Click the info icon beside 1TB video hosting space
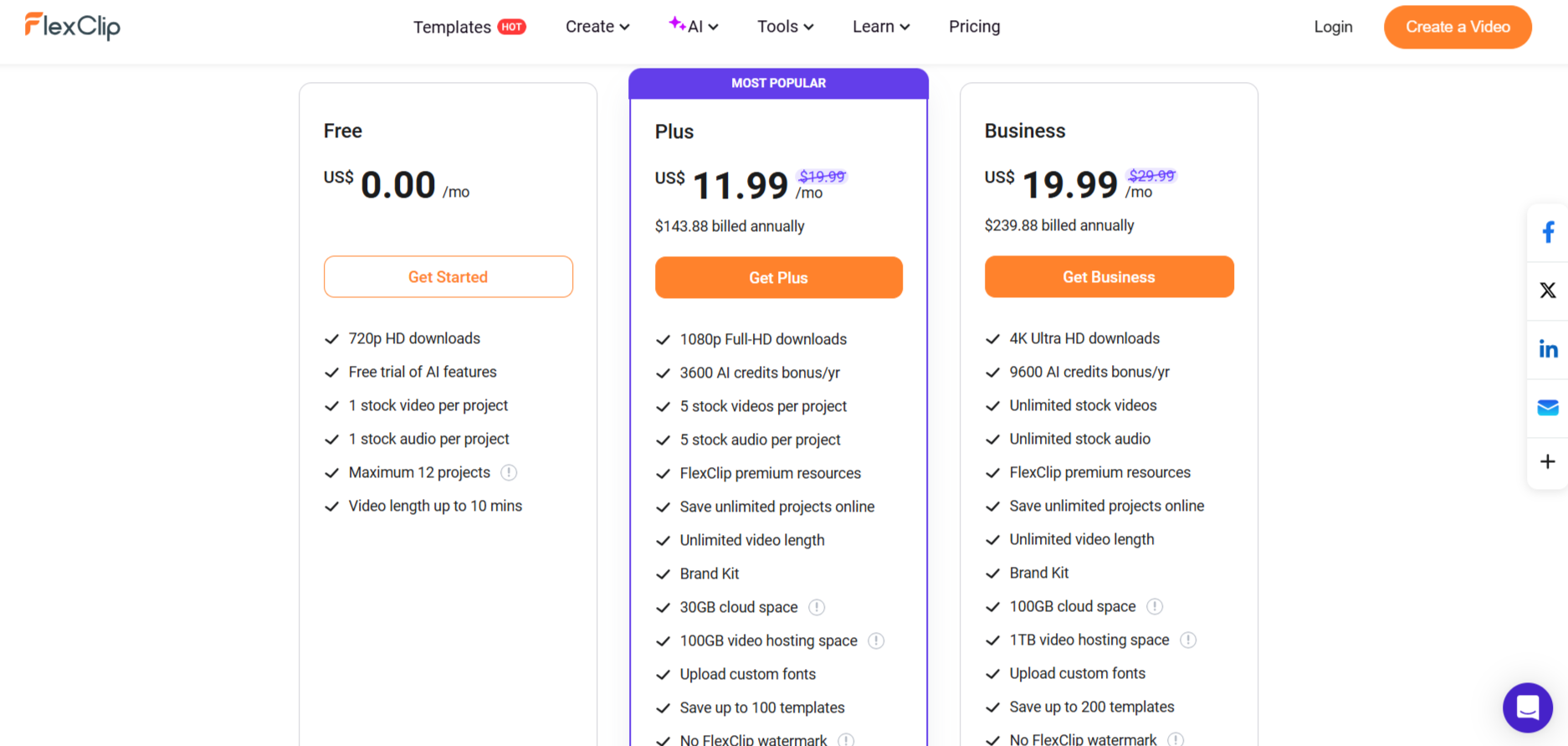 (x=1188, y=640)
